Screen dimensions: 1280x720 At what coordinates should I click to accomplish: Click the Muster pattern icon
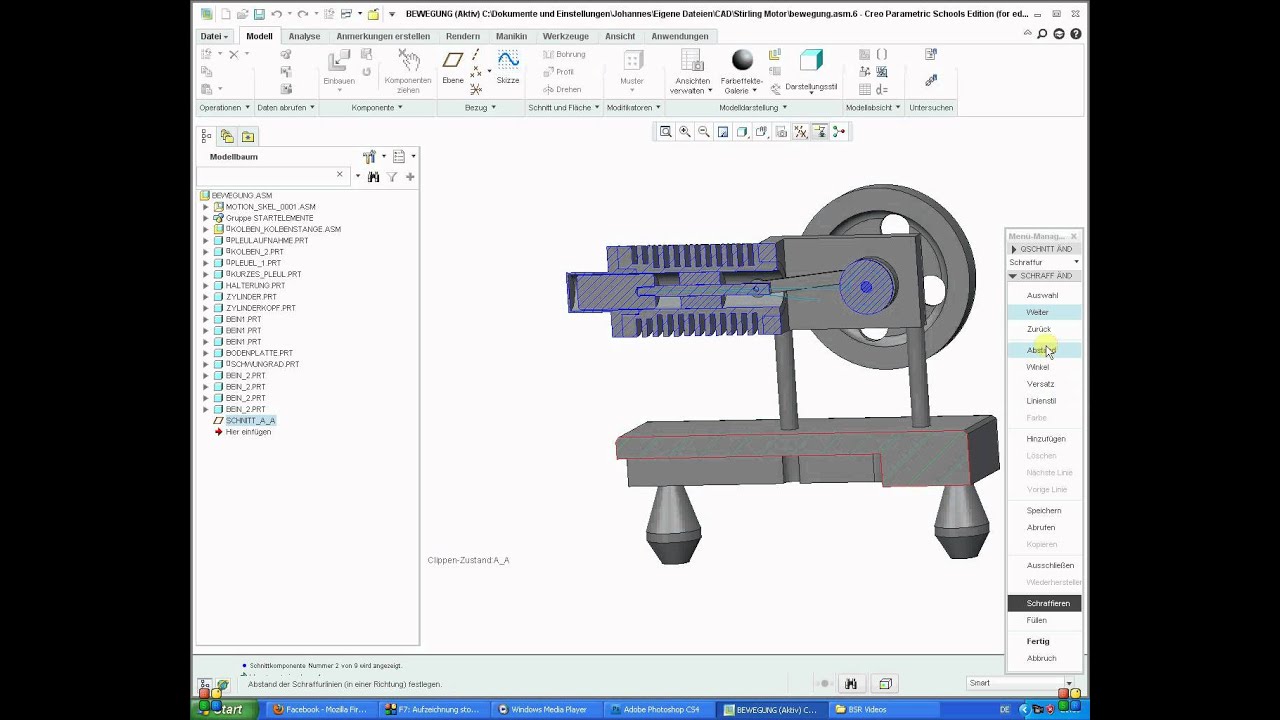point(632,61)
